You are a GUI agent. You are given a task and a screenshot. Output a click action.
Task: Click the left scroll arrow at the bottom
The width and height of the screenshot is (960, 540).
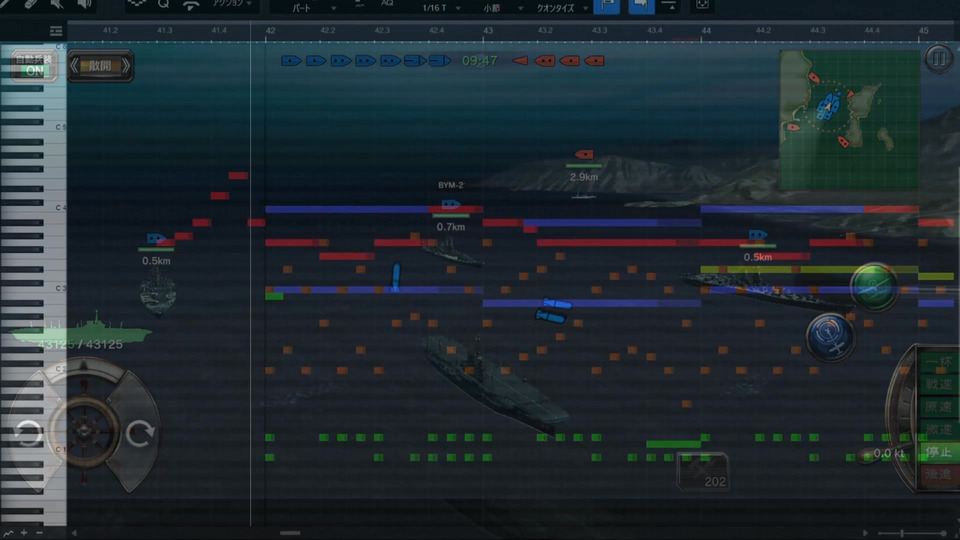click(74, 533)
